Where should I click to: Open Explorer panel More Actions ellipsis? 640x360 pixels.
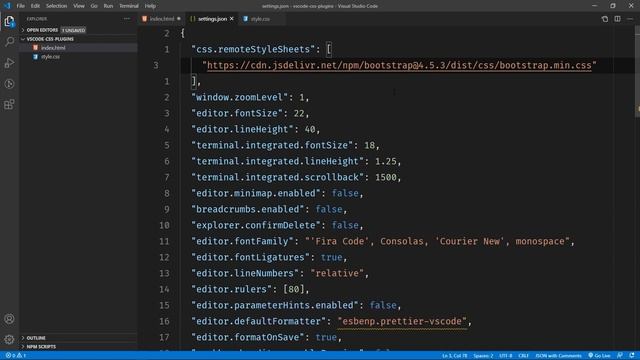point(127,19)
